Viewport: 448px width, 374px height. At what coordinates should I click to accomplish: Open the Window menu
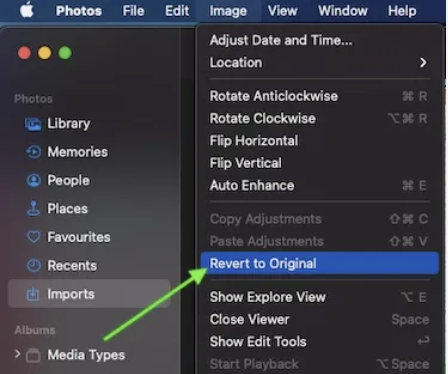pos(343,11)
